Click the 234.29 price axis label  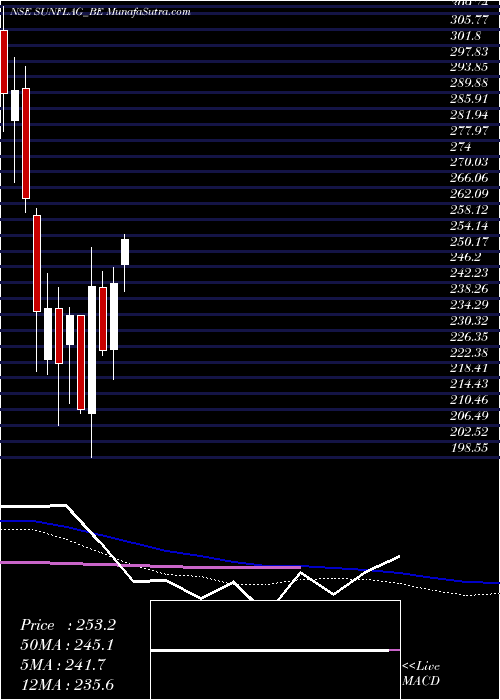(469, 305)
